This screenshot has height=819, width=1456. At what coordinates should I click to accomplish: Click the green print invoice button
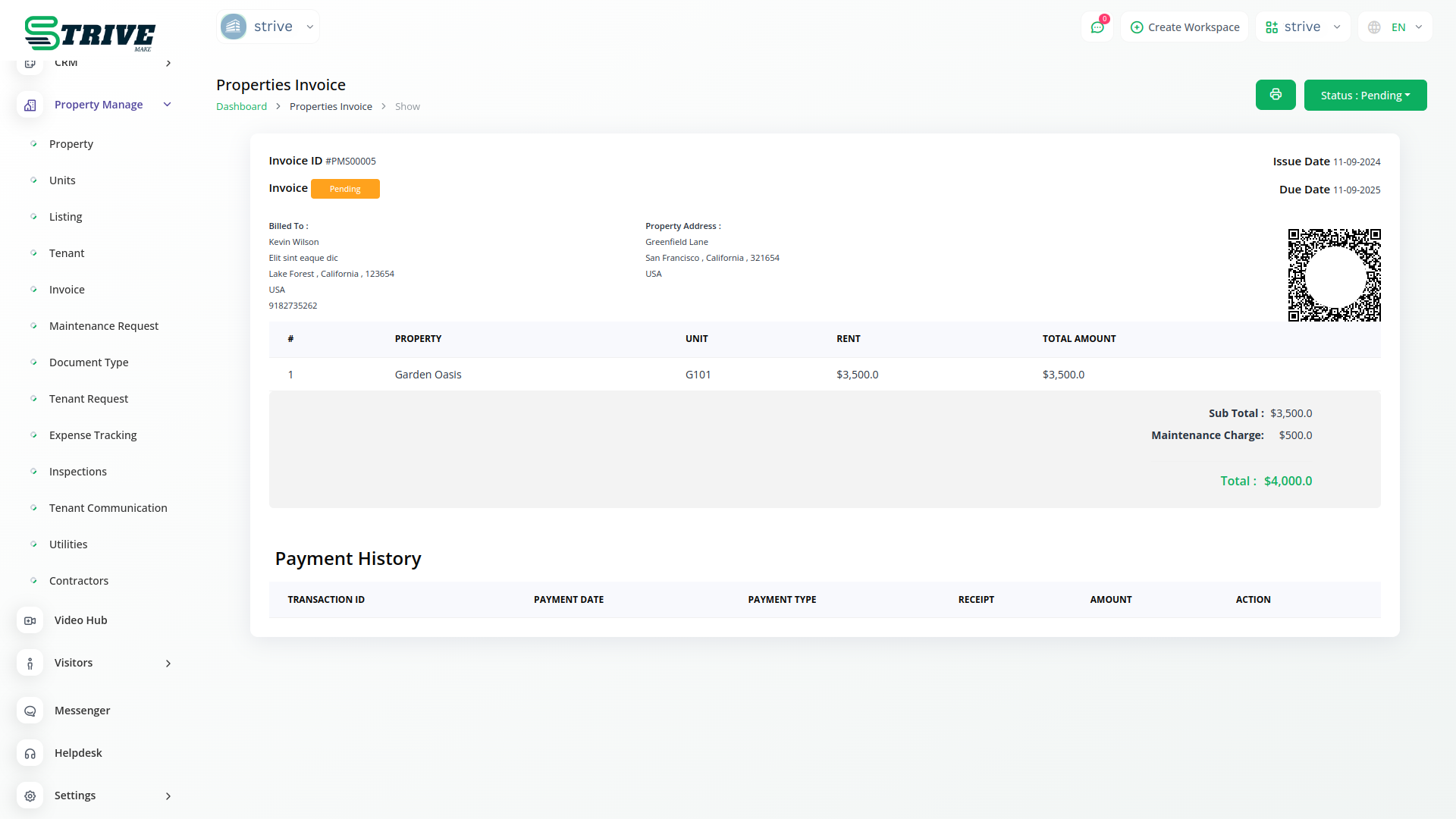click(1276, 95)
